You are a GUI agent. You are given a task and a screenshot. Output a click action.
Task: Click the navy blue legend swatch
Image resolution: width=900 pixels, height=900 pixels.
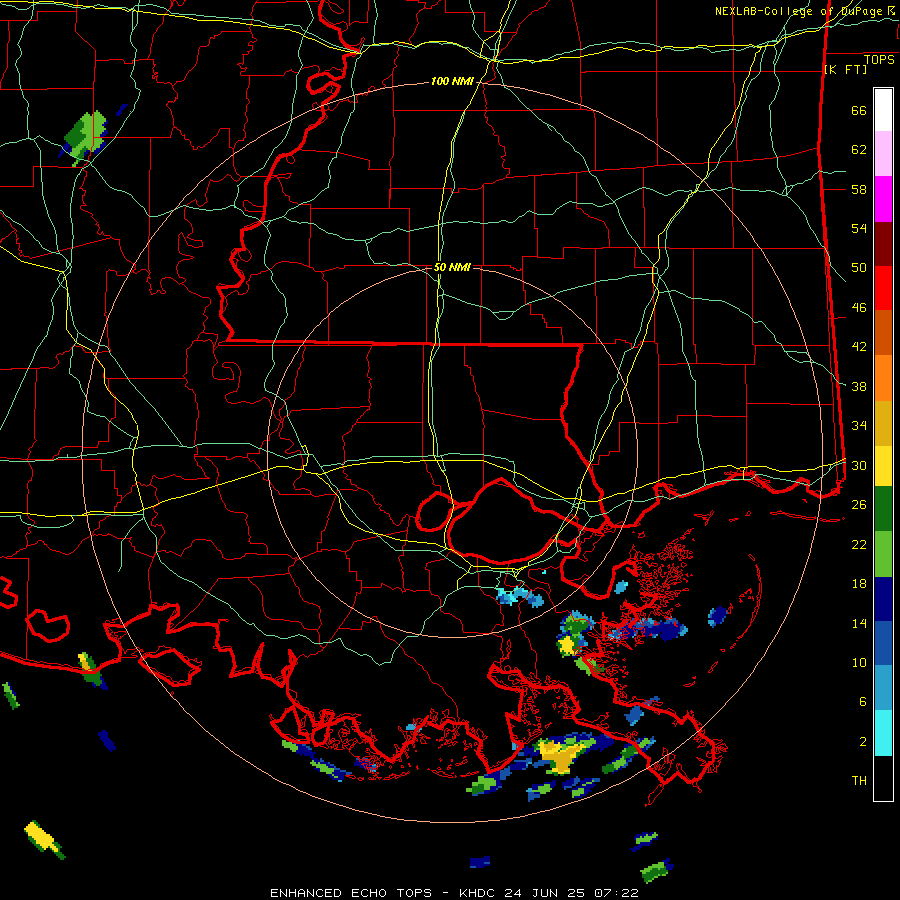coord(883,599)
